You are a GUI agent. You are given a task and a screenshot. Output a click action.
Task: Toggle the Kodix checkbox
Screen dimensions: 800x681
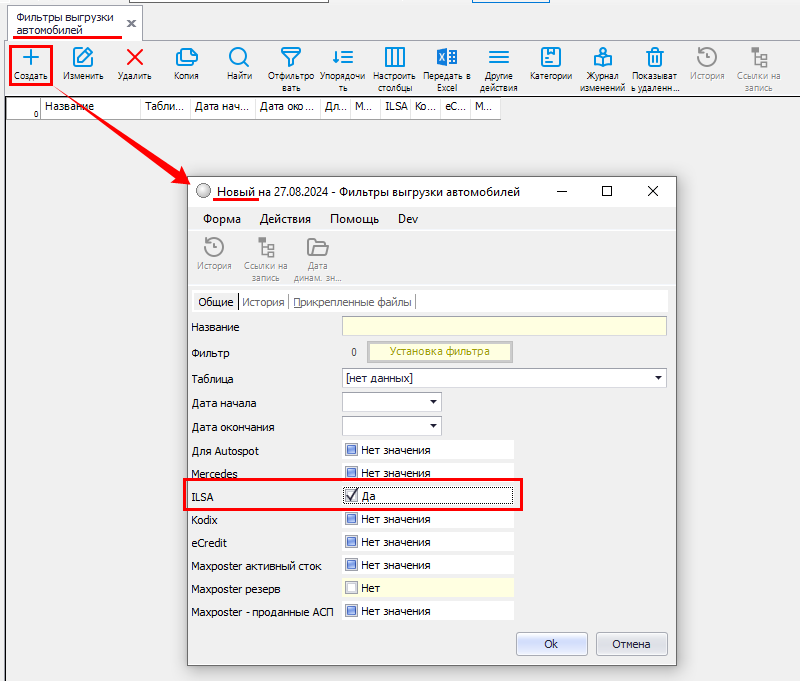click(x=351, y=519)
